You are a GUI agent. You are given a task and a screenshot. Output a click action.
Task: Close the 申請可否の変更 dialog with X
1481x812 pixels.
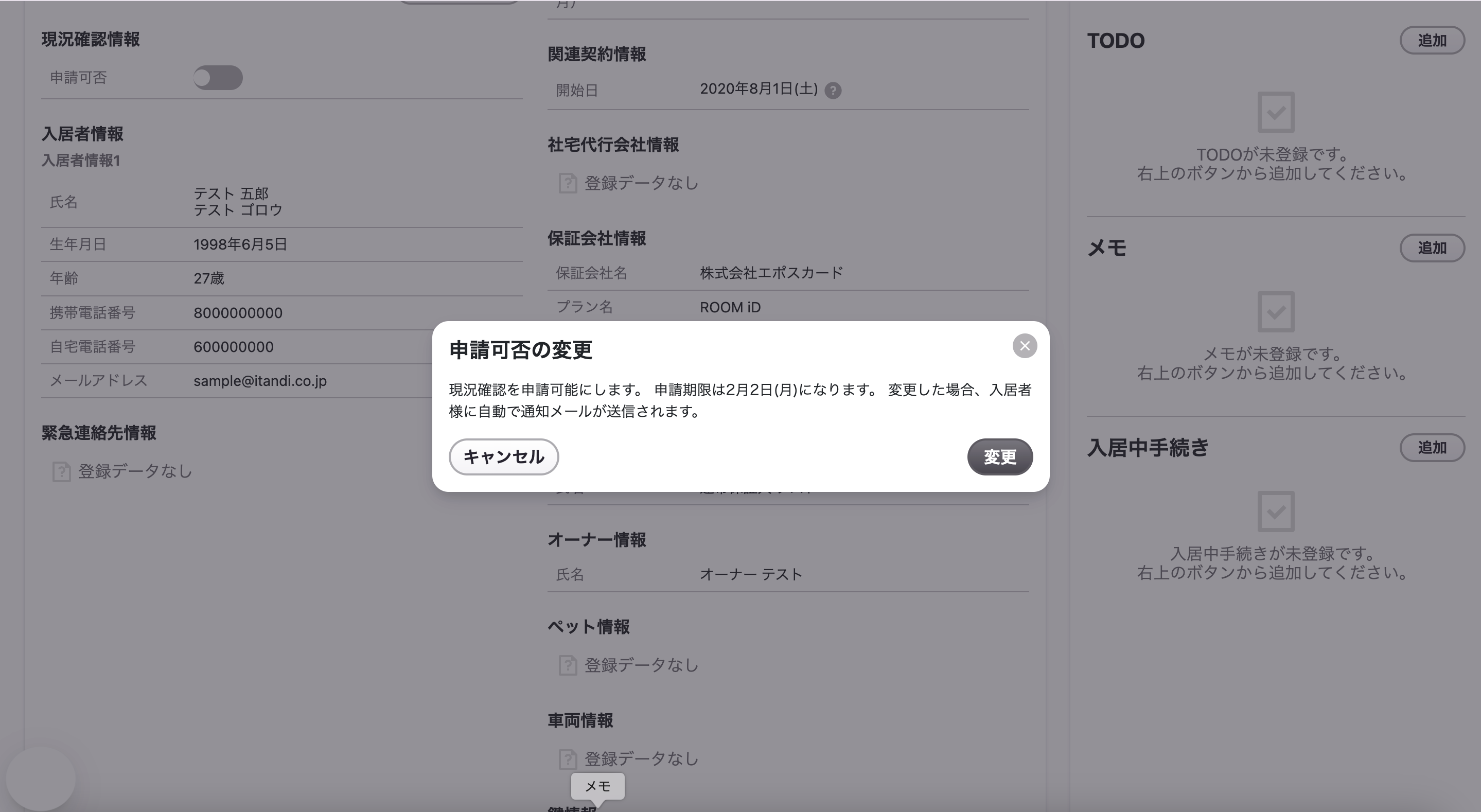coord(1025,346)
